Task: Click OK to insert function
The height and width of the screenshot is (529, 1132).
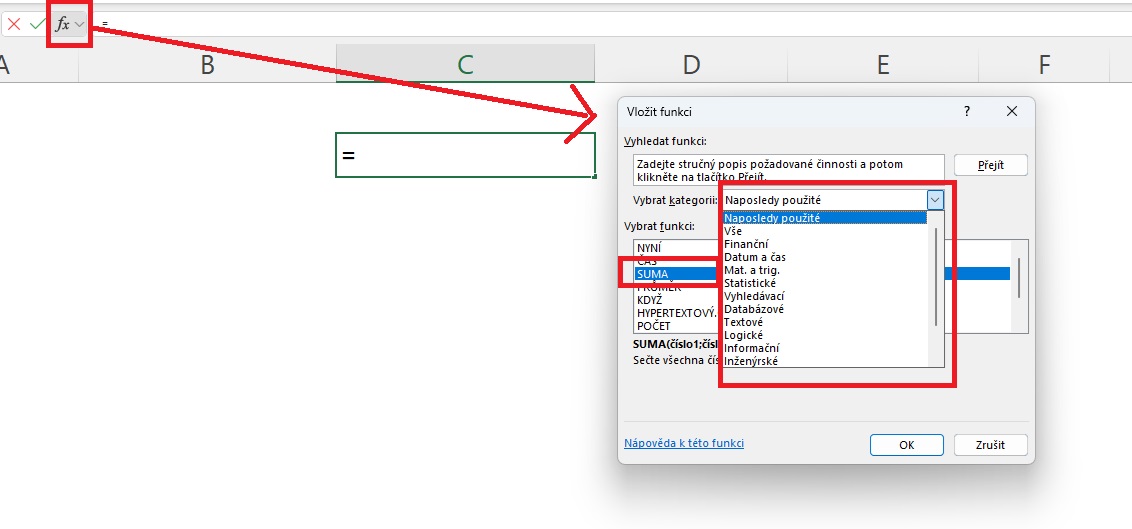Action: pyautogui.click(x=906, y=445)
